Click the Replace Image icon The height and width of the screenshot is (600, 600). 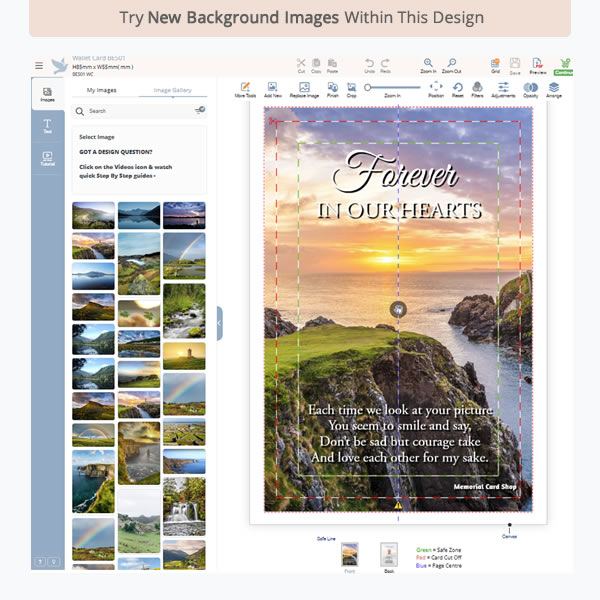click(305, 89)
